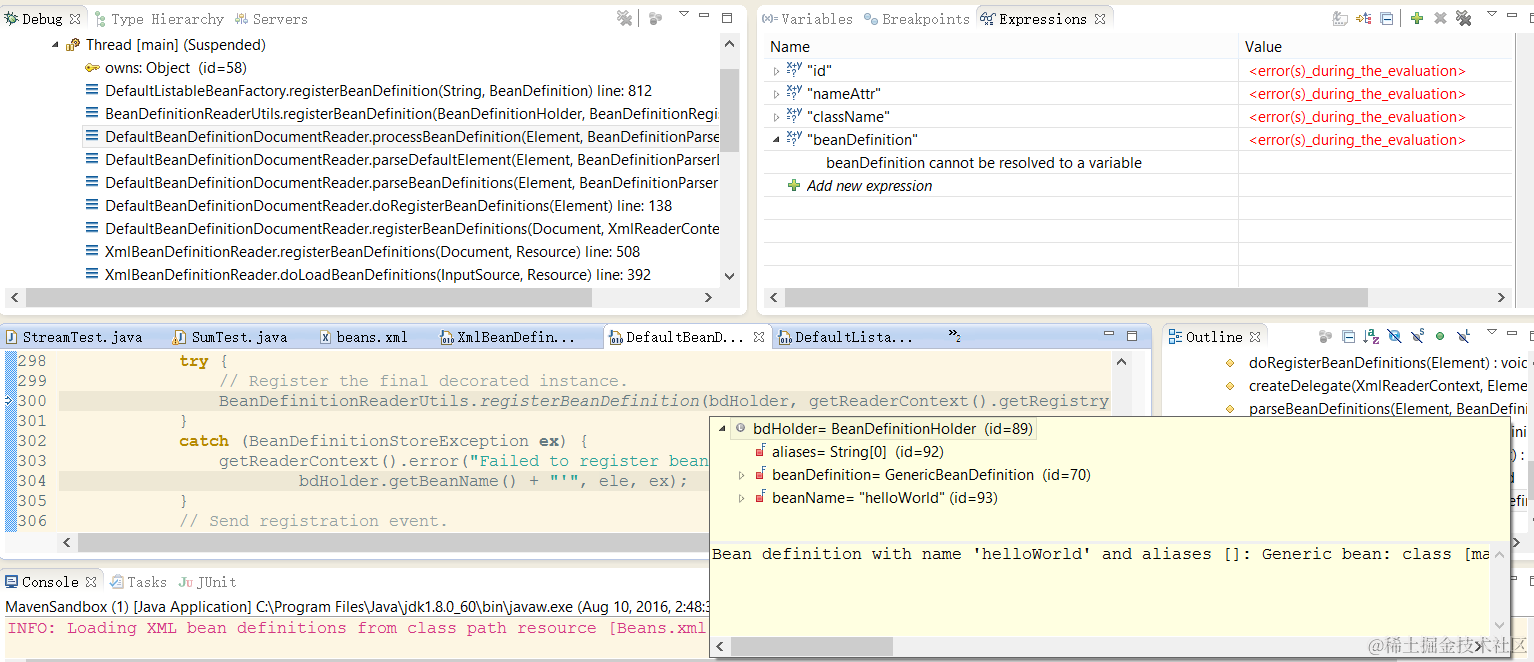The image size is (1534, 662).
Task: Select aliases= String[0] (id=92) in popup
Action: pyautogui.click(x=857, y=452)
